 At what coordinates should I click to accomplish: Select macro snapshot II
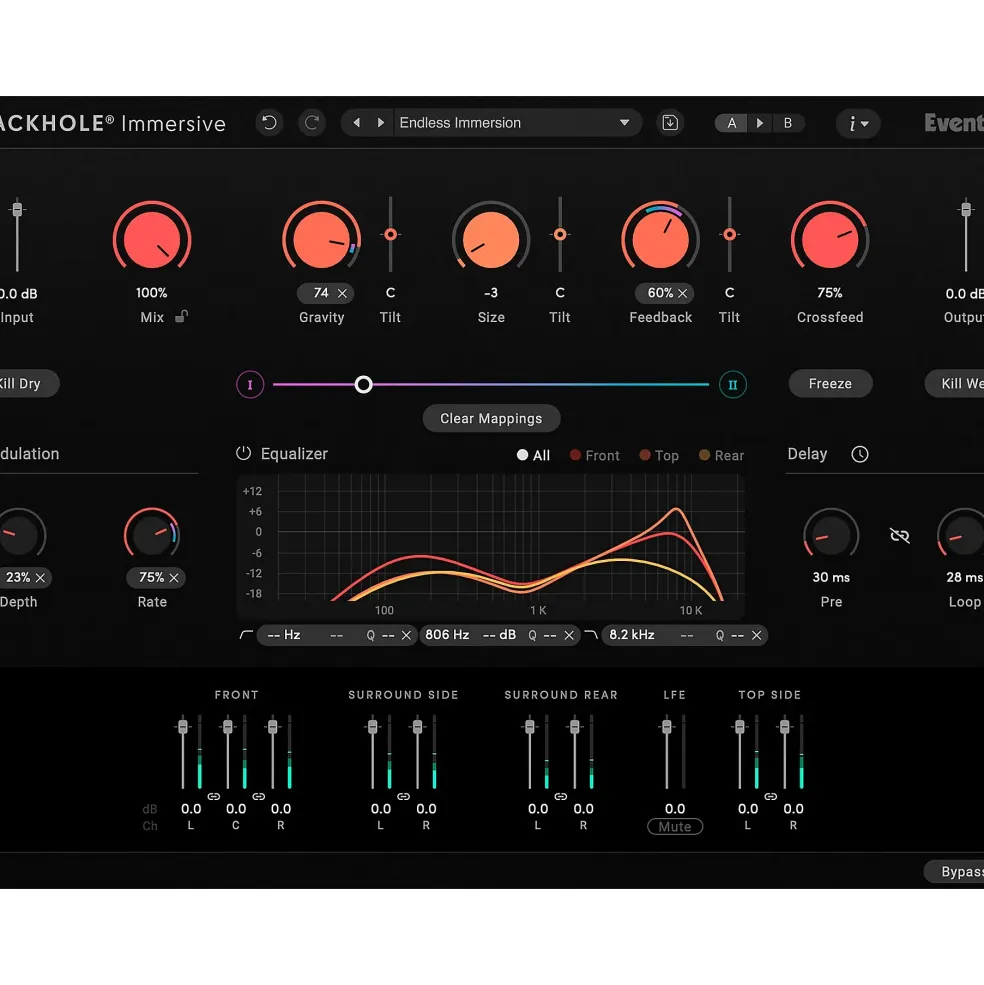coord(733,384)
